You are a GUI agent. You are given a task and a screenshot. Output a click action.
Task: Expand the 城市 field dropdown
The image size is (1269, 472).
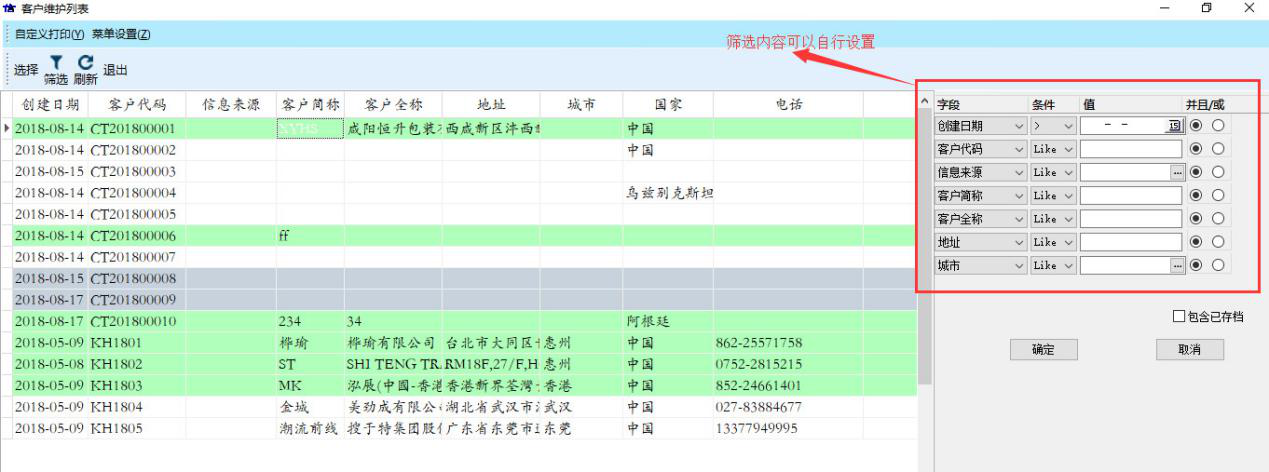point(1019,265)
